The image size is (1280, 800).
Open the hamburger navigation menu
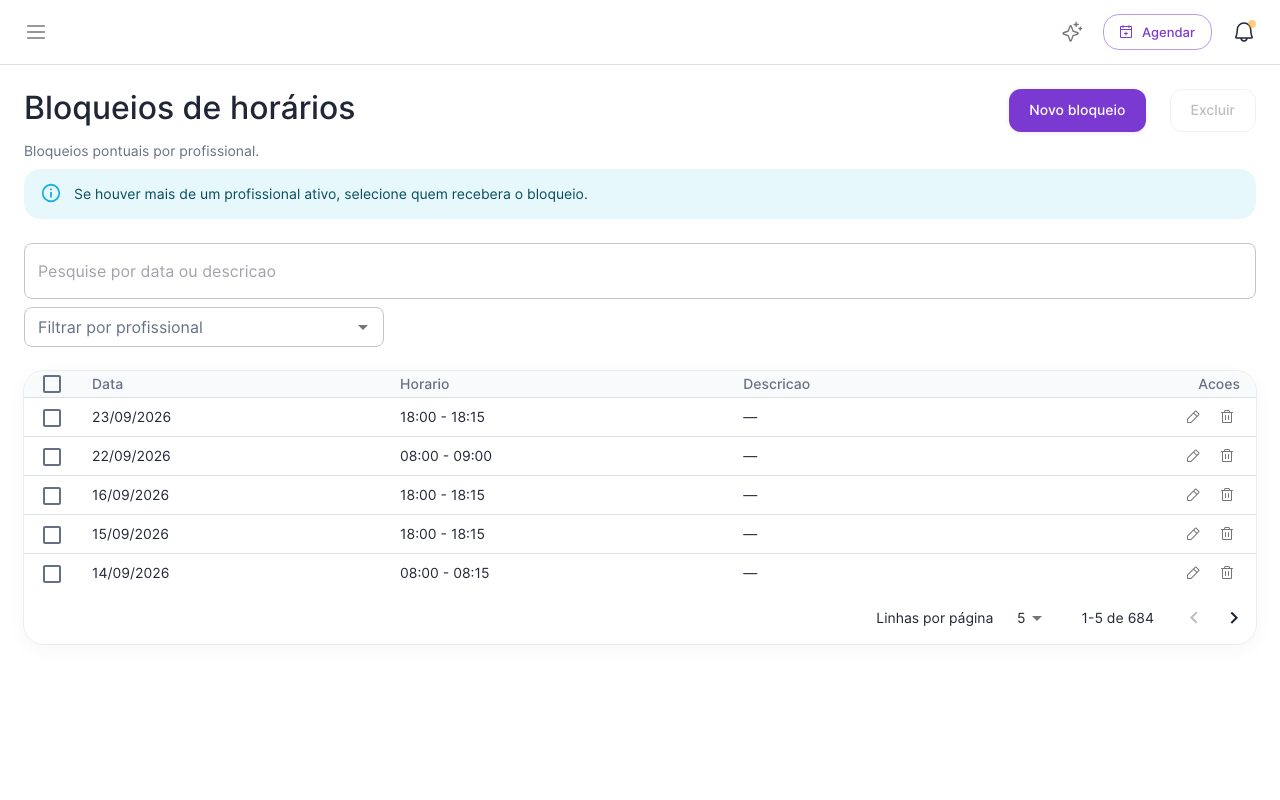(36, 32)
